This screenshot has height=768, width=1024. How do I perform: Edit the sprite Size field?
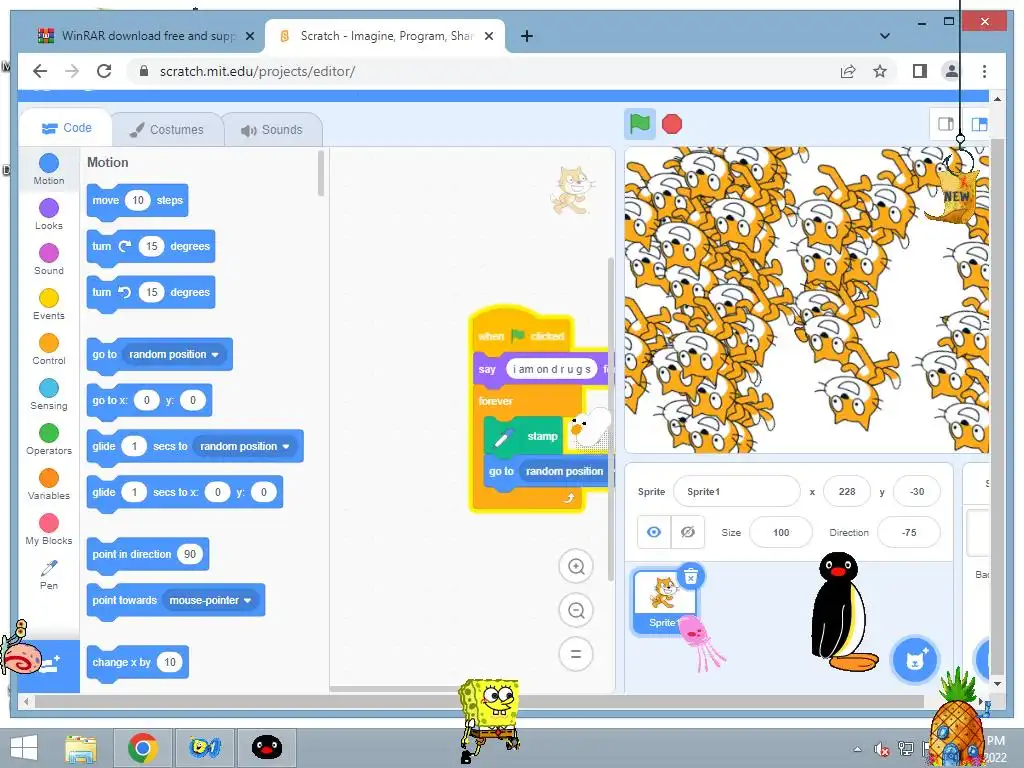[781, 532]
